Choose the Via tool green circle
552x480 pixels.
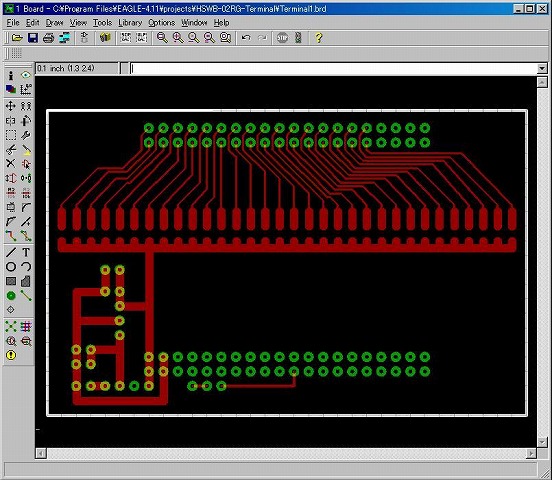pos(11,296)
